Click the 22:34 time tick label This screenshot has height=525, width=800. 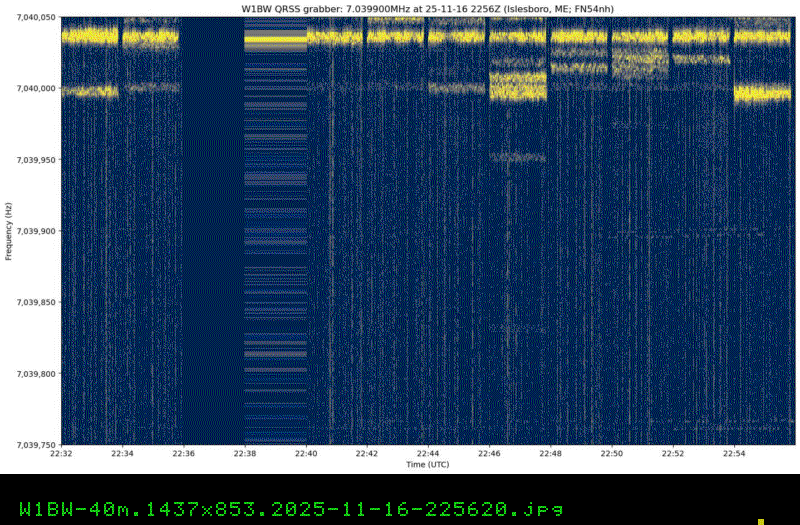[122, 453]
